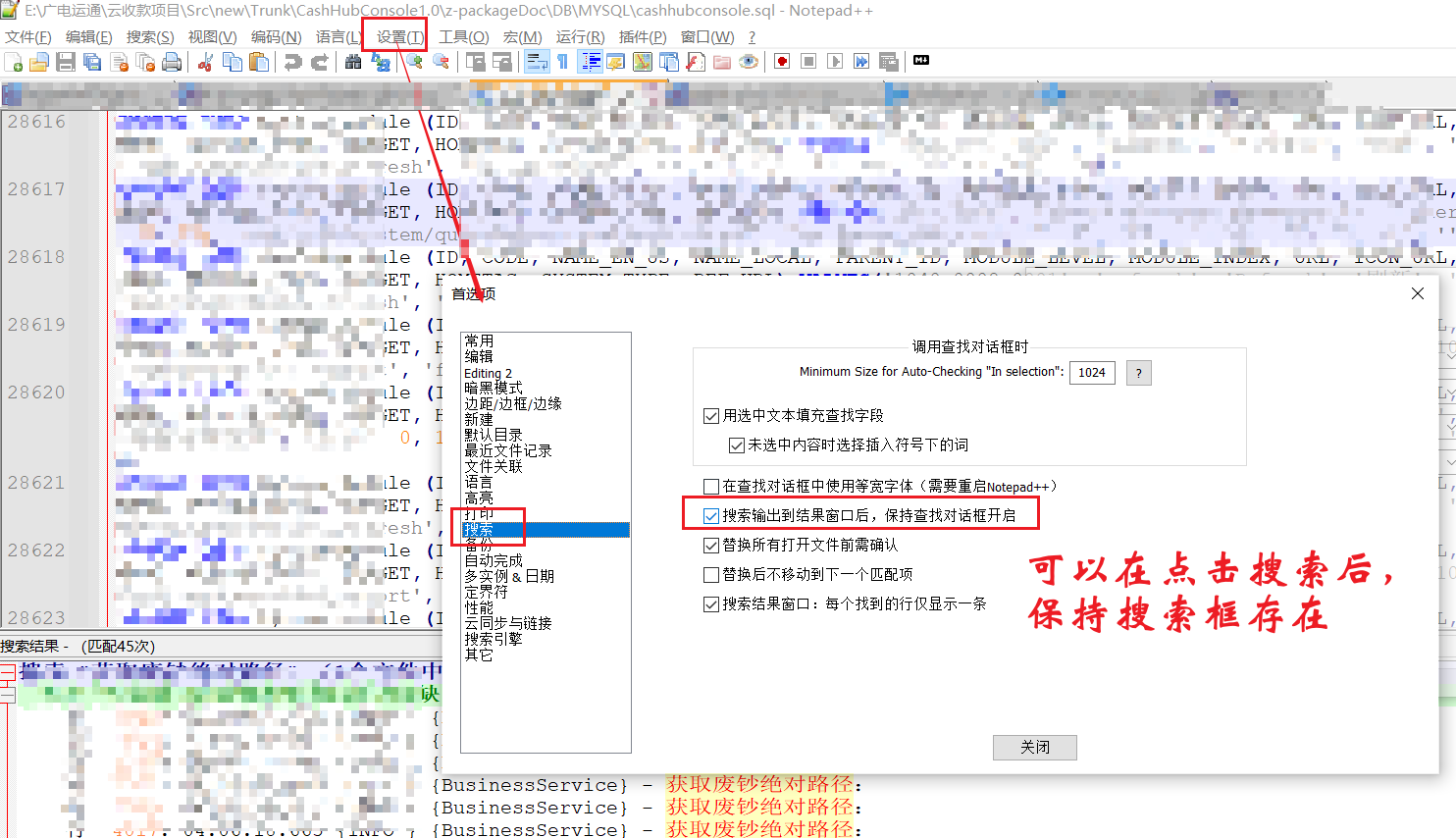Enable 替换后不移动到下一个匹配项 checkbox

point(711,575)
